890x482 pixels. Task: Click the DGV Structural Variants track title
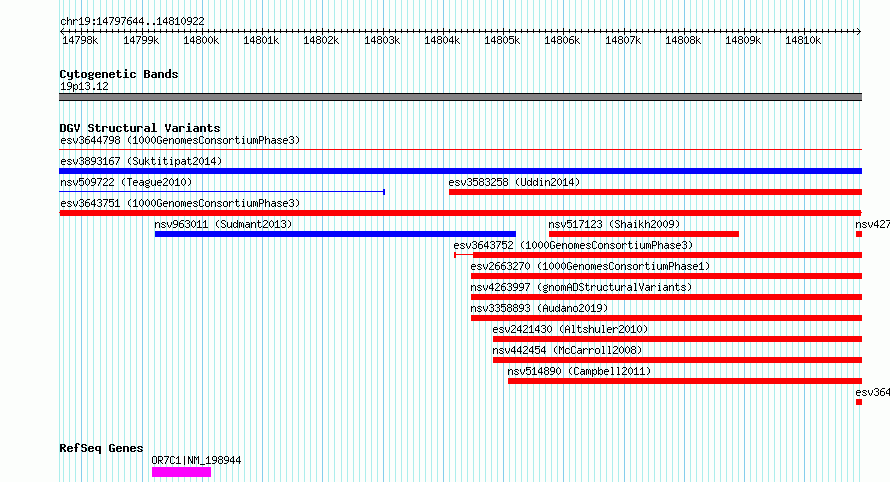pos(140,128)
